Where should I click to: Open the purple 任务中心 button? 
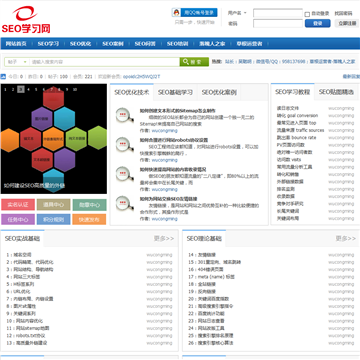[18, 219]
